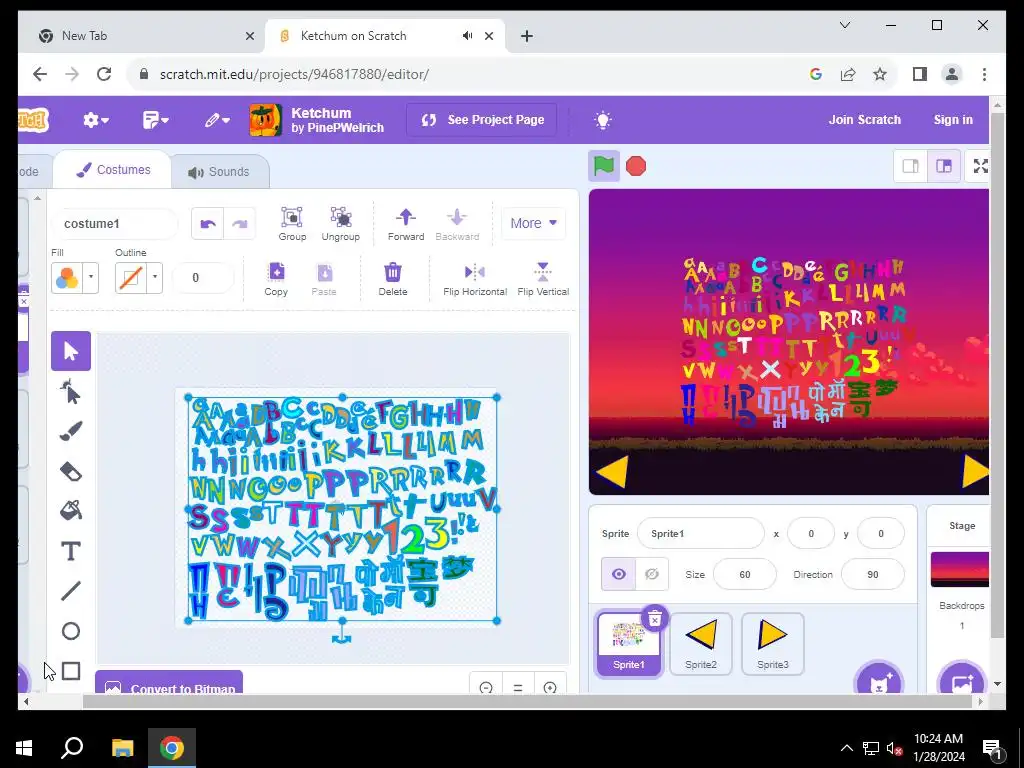This screenshot has width=1024, height=768.
Task: Click the costume1 name field
Action: tap(114, 224)
